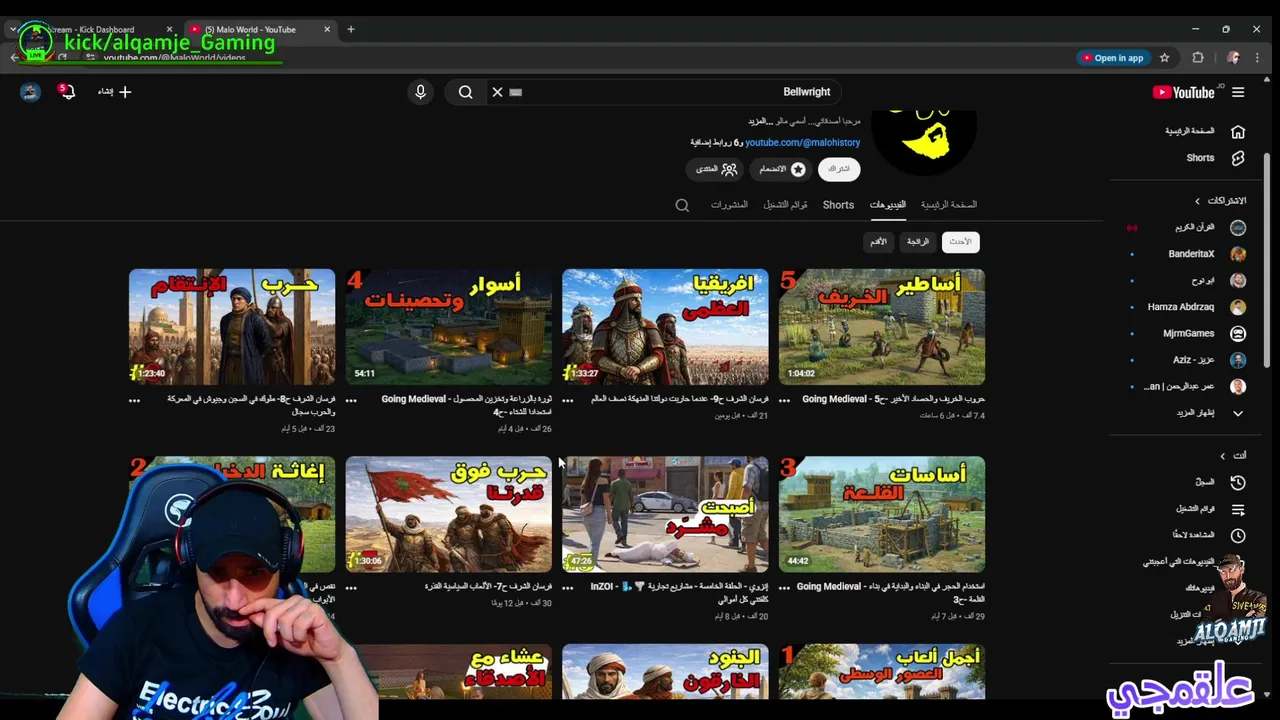The width and height of the screenshot is (1280, 720).
Task: Play the أصبحت مشرد InZOI thumbnail
Action: (x=665, y=515)
